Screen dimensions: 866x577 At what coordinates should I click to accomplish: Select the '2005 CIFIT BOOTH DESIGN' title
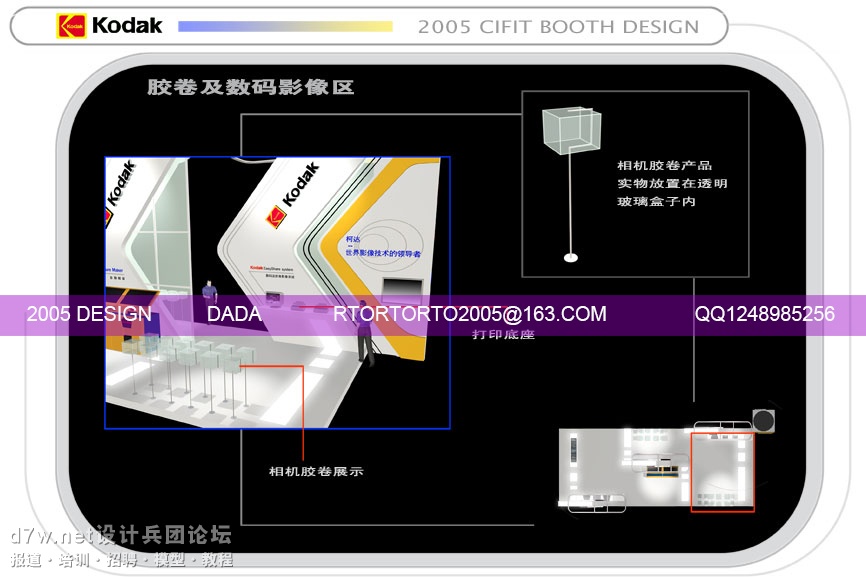(x=558, y=27)
